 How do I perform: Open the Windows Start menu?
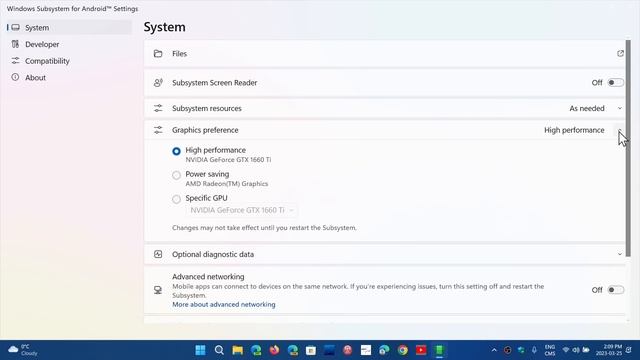click(x=200, y=350)
